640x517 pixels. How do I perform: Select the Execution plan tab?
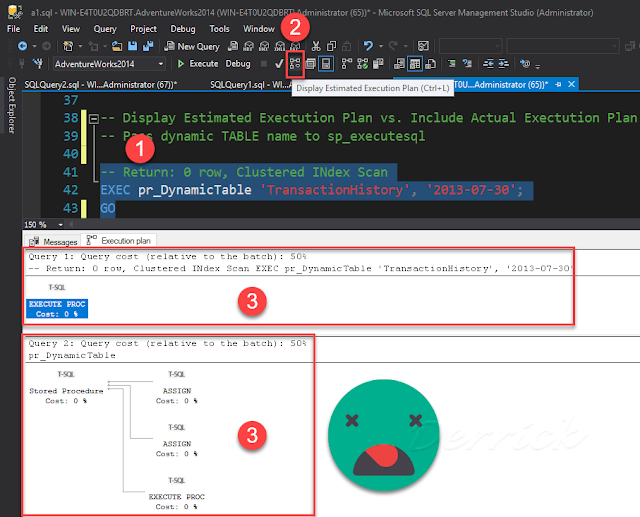(x=119, y=241)
